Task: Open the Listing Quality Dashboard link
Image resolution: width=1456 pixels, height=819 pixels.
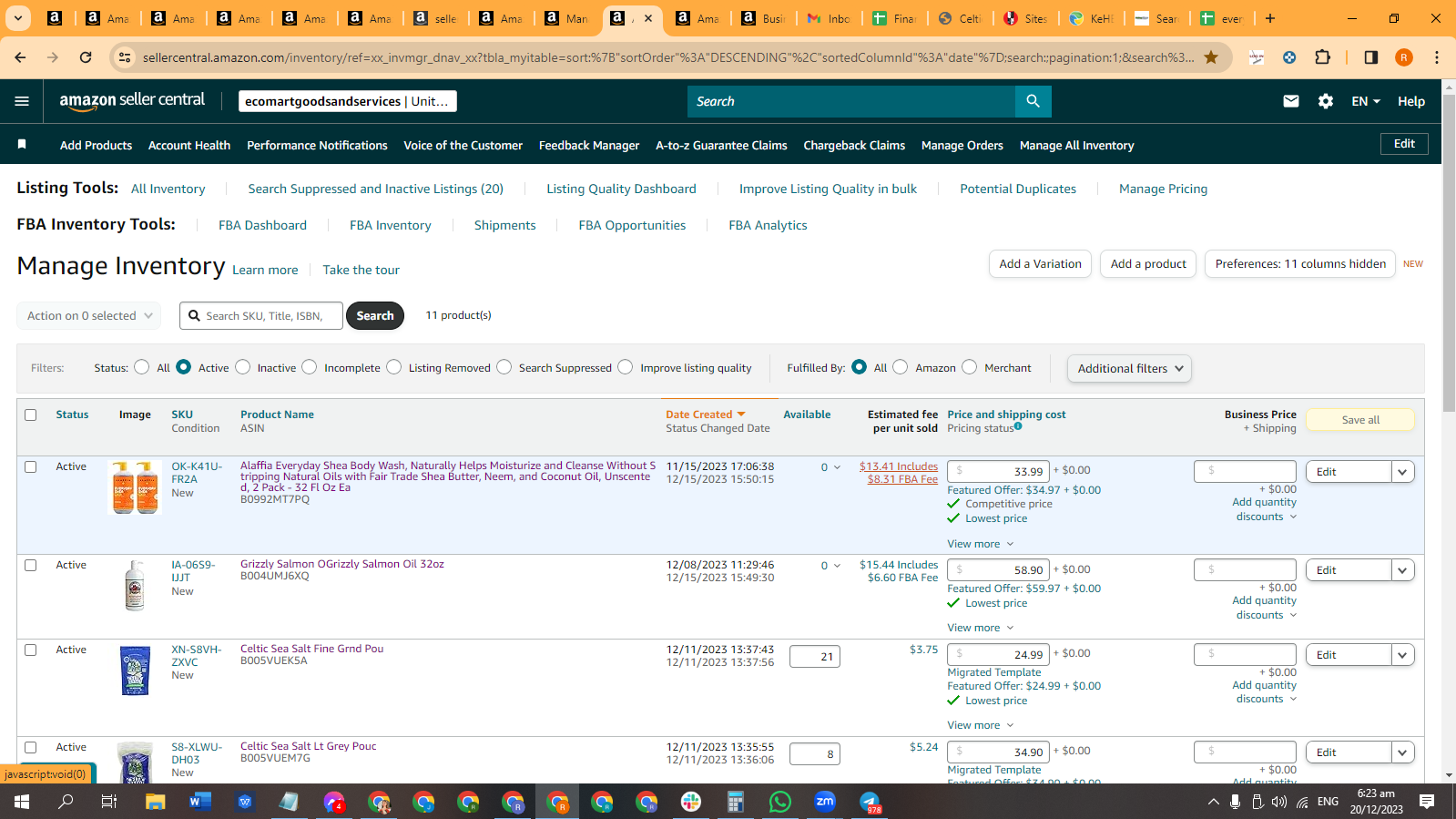Action: point(621,189)
